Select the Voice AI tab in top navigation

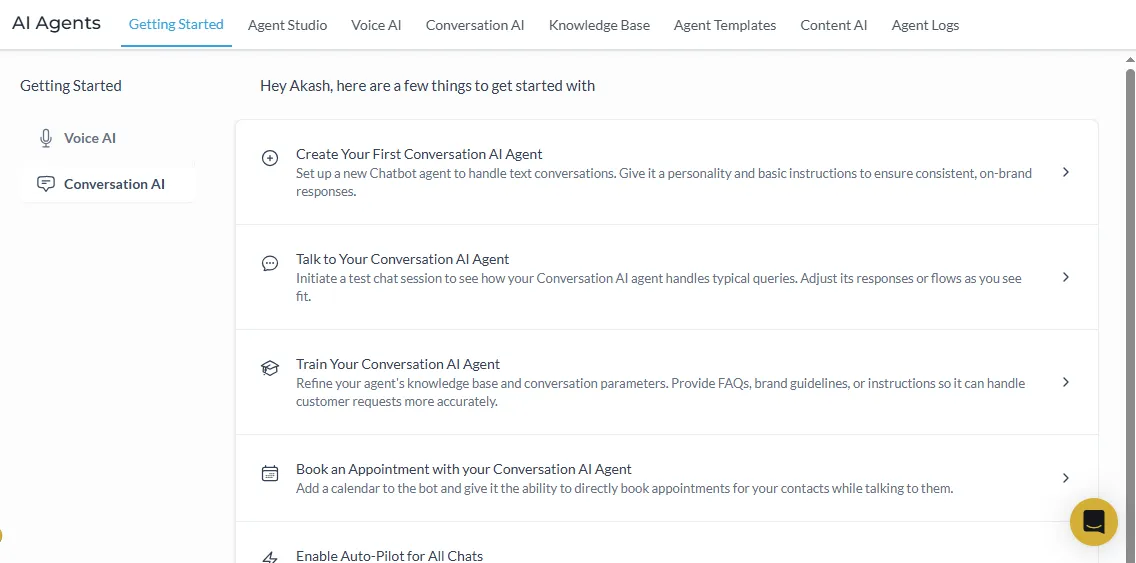pyautogui.click(x=376, y=25)
